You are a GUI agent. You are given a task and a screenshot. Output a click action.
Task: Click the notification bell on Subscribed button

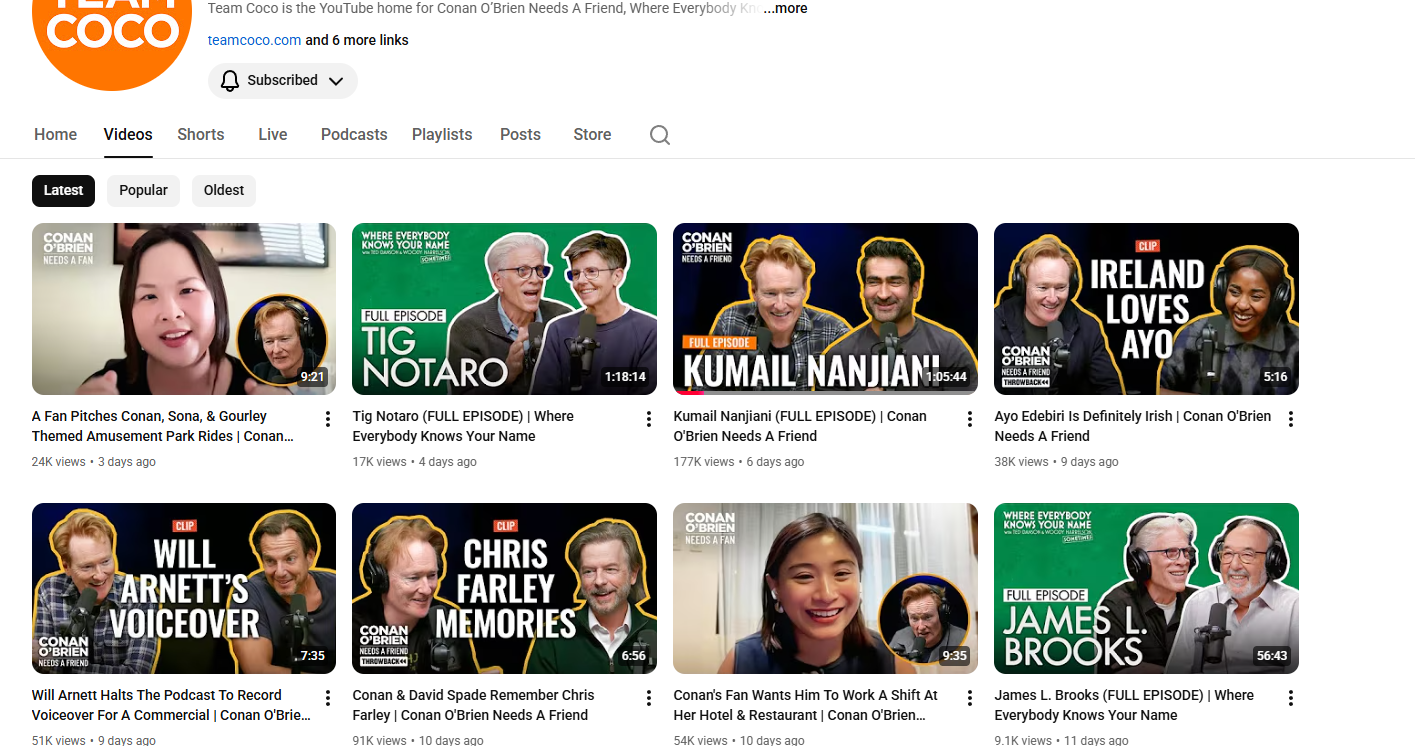[x=230, y=81]
